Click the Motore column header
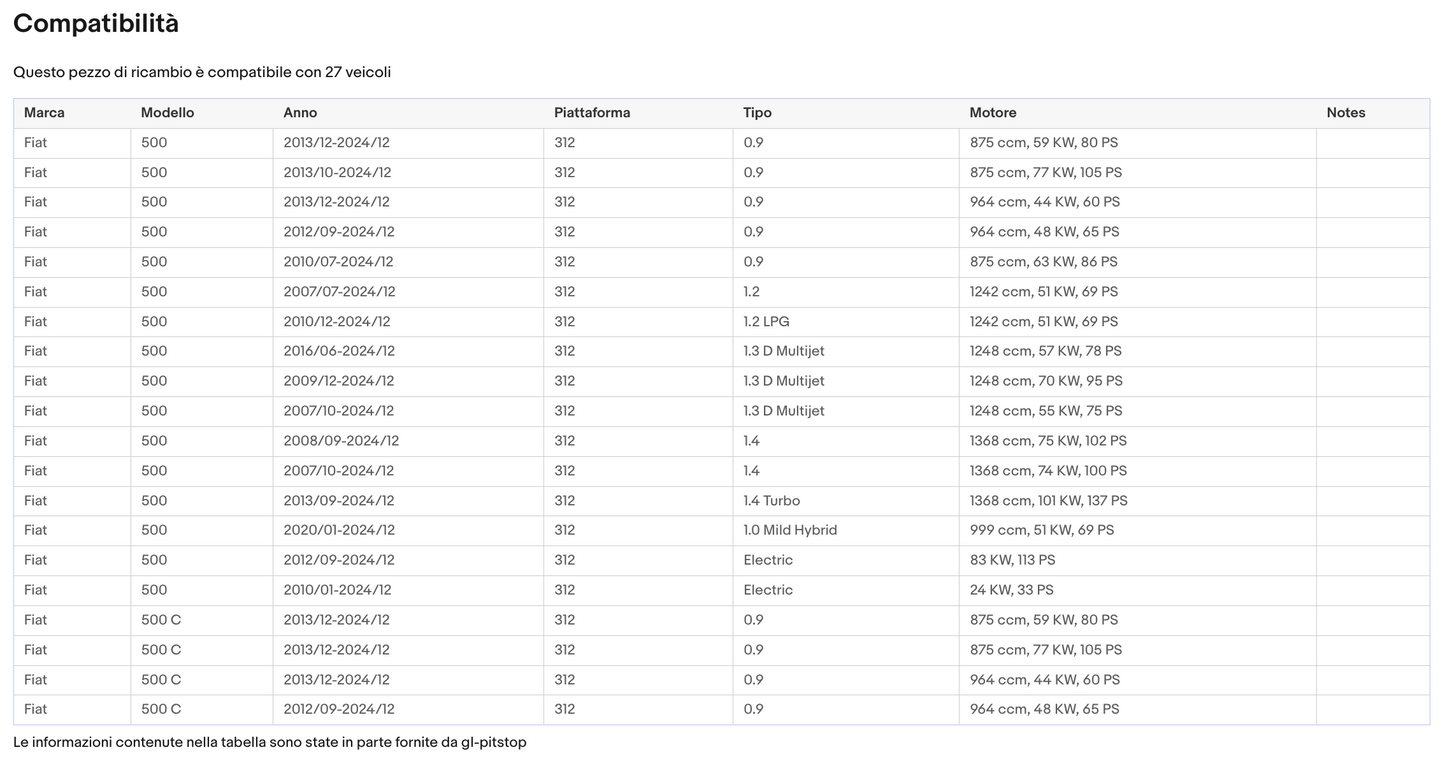1445x766 pixels. (x=992, y=113)
